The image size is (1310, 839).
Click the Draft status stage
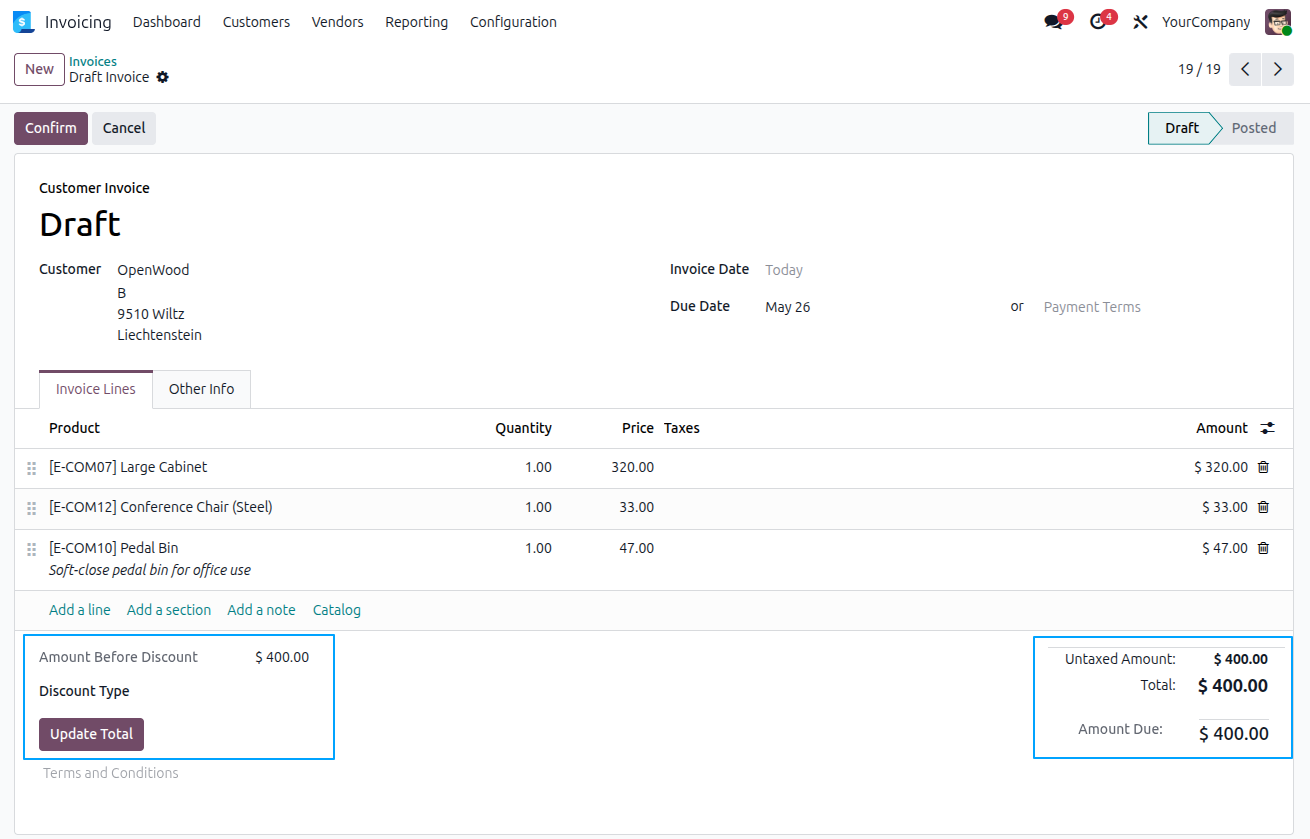pos(1181,128)
